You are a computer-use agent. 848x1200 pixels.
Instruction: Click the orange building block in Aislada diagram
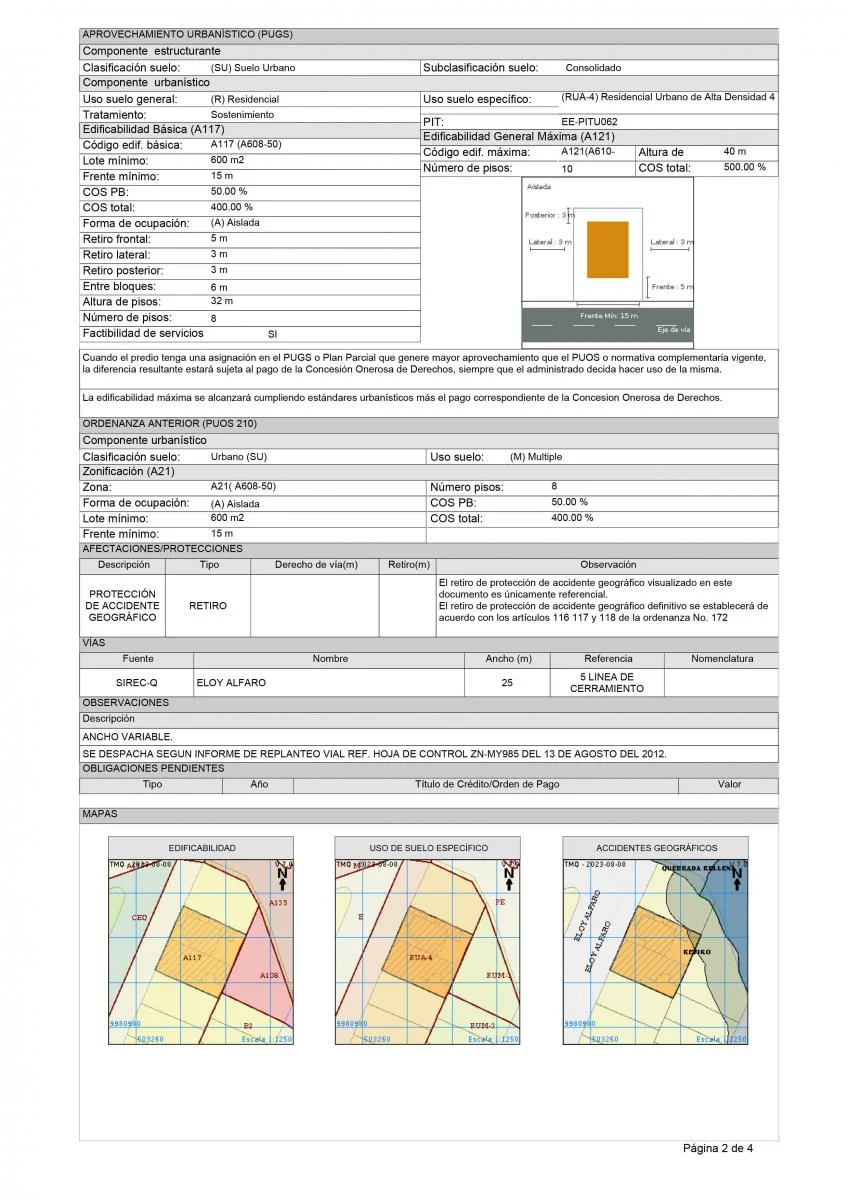(x=607, y=249)
